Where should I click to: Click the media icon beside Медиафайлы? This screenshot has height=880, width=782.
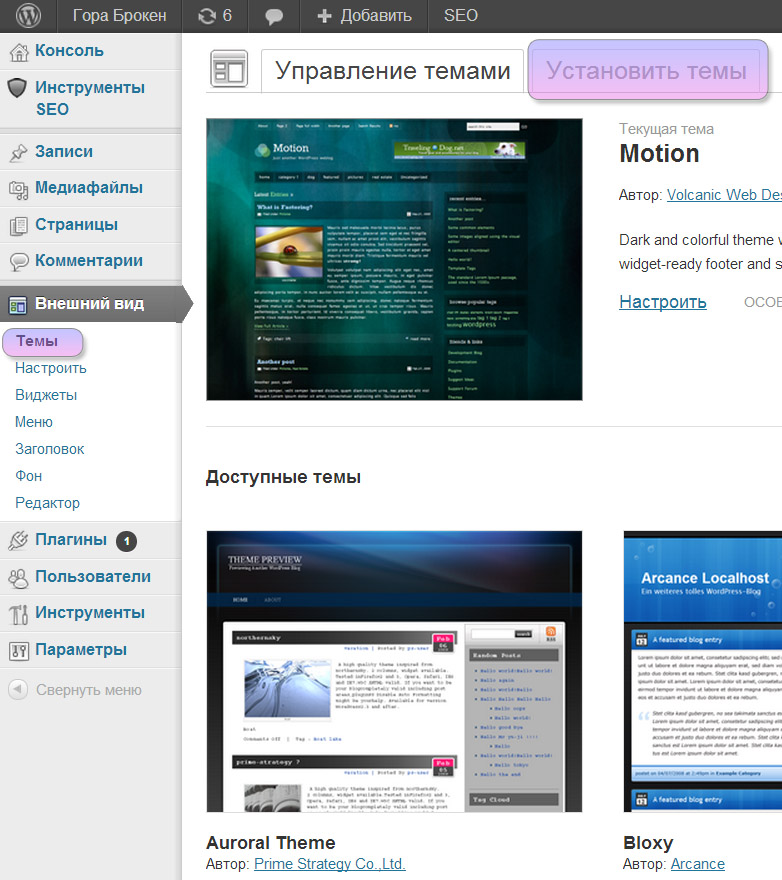pyautogui.click(x=19, y=190)
